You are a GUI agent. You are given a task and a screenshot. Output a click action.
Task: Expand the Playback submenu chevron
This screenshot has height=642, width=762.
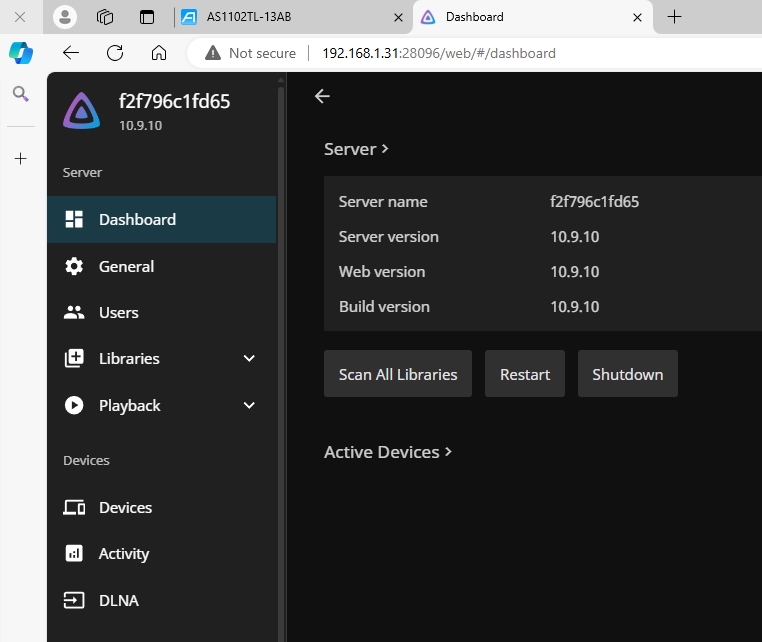[249, 406]
